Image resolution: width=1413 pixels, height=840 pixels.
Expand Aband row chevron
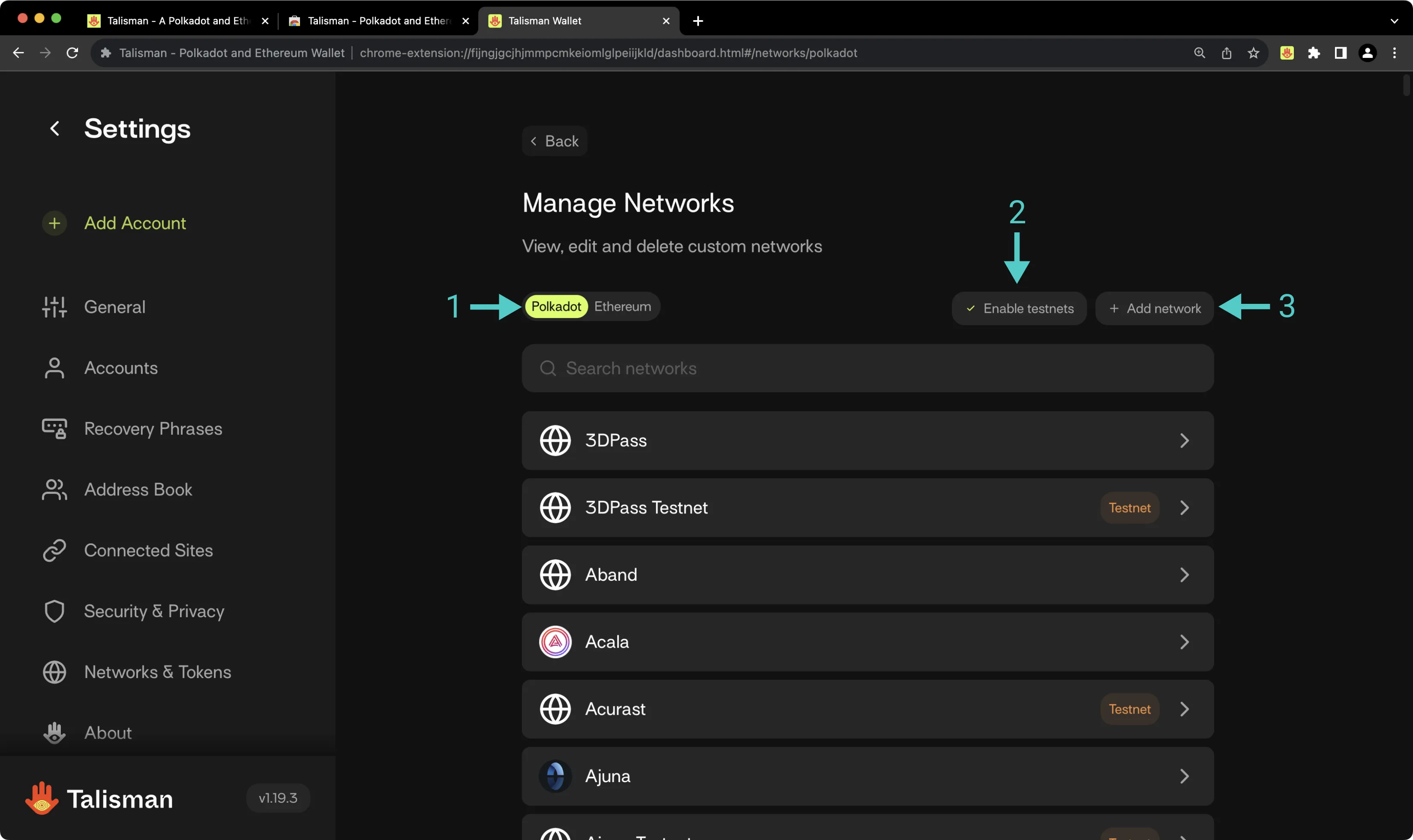[1185, 575]
